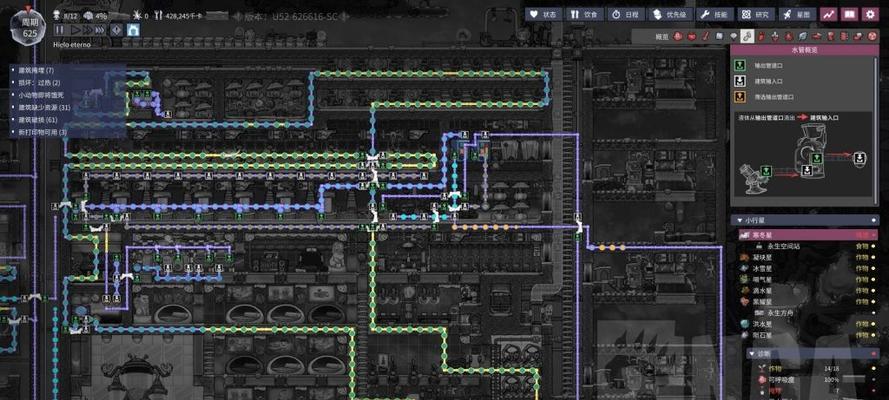Click the duplicant count 8/12 indicator
The height and width of the screenshot is (400, 889).
point(66,15)
